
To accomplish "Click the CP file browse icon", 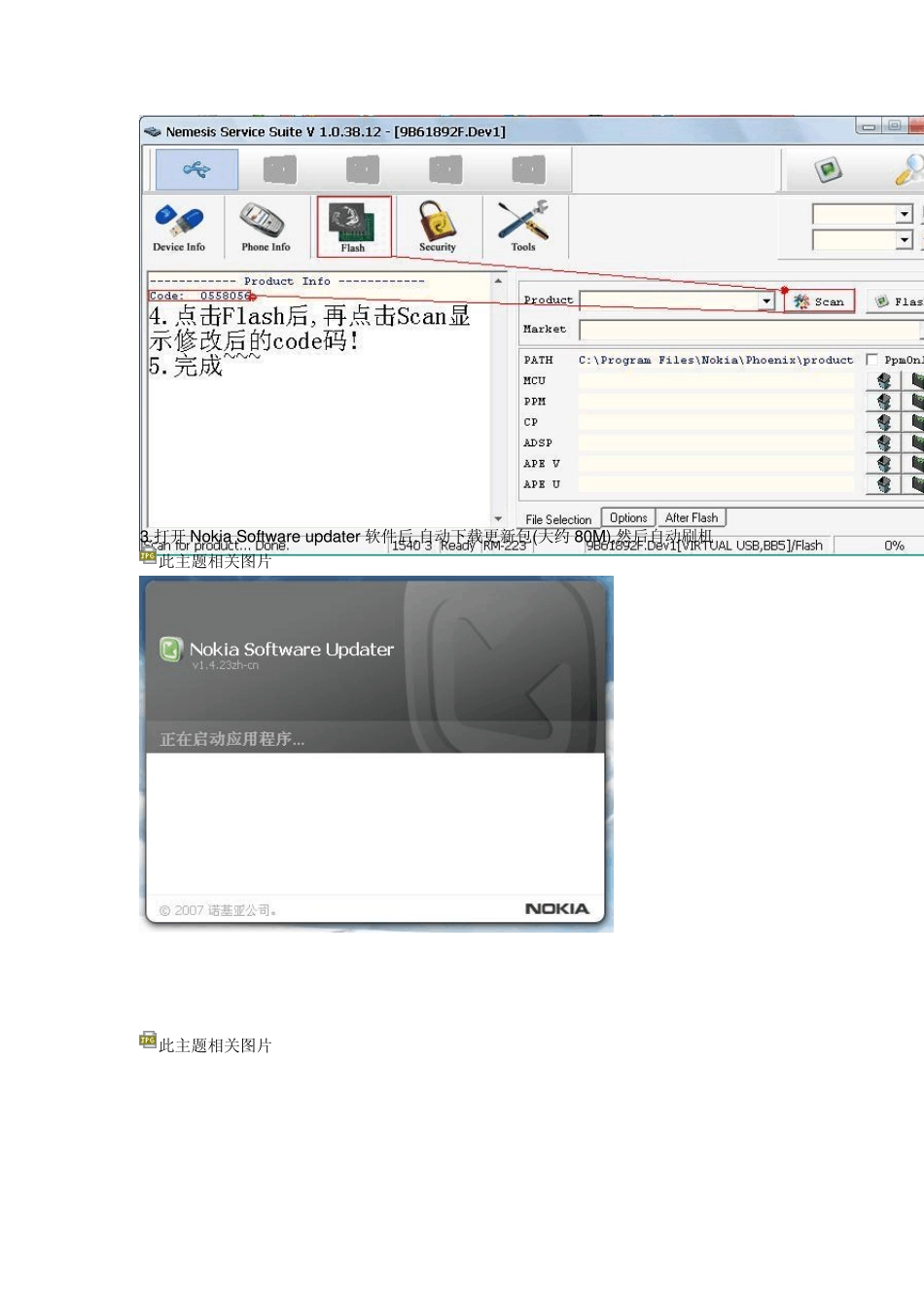I will pos(883,422).
